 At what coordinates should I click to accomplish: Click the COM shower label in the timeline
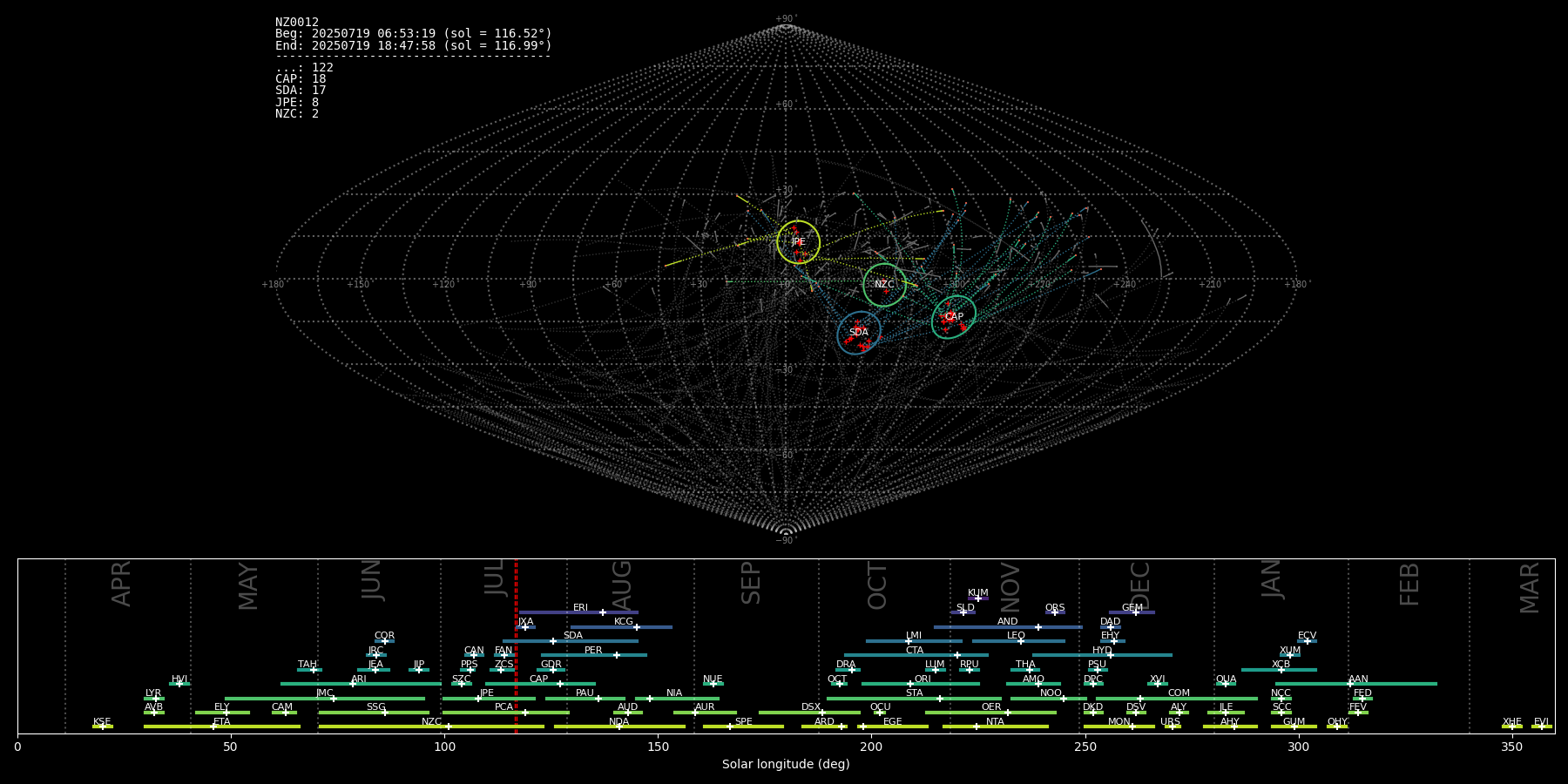pos(1179,693)
